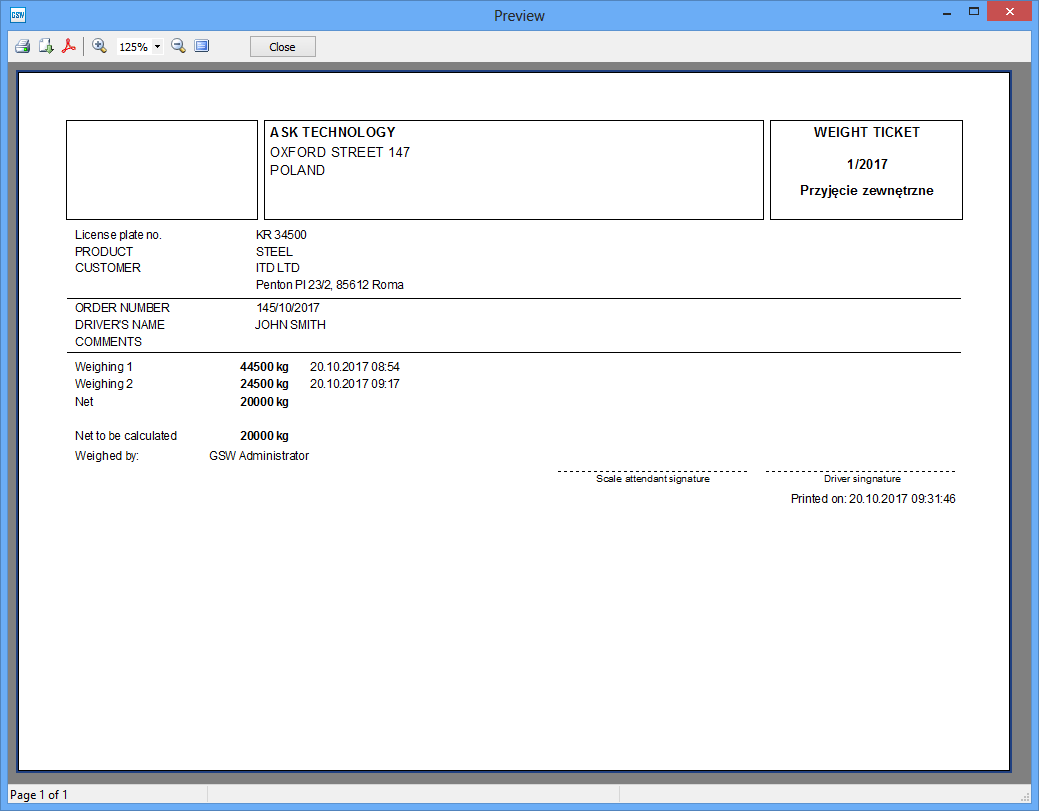Click the WEIGHT TICKET header box

pyautogui.click(x=866, y=169)
